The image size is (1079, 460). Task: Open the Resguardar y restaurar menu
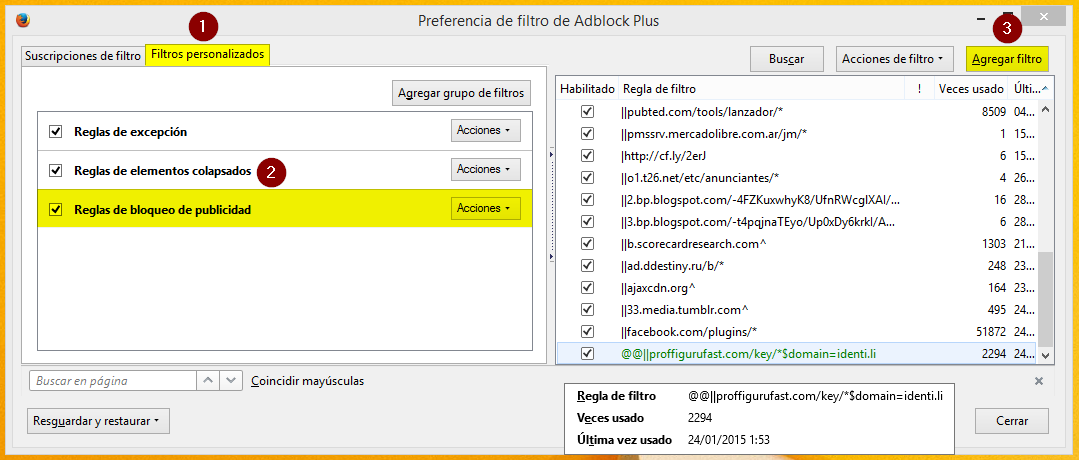[x=98, y=421]
